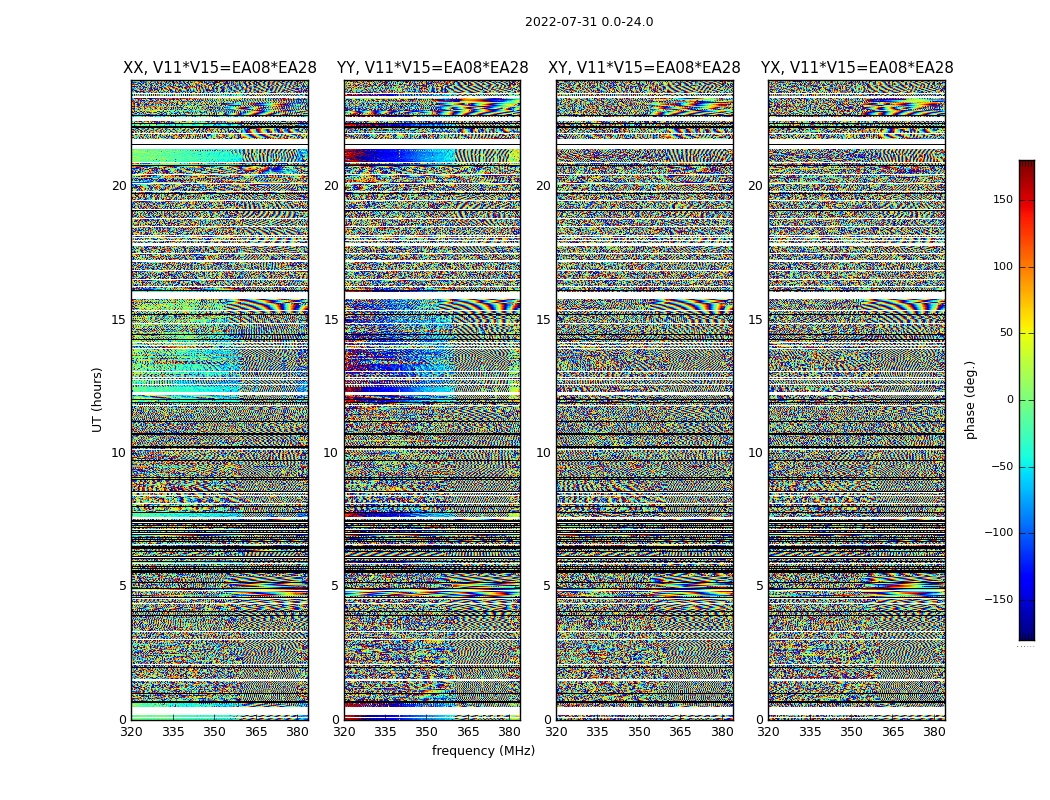Click the 335 MHz tick under YX plot
Screen dimensions: 1050x800
coord(810,732)
